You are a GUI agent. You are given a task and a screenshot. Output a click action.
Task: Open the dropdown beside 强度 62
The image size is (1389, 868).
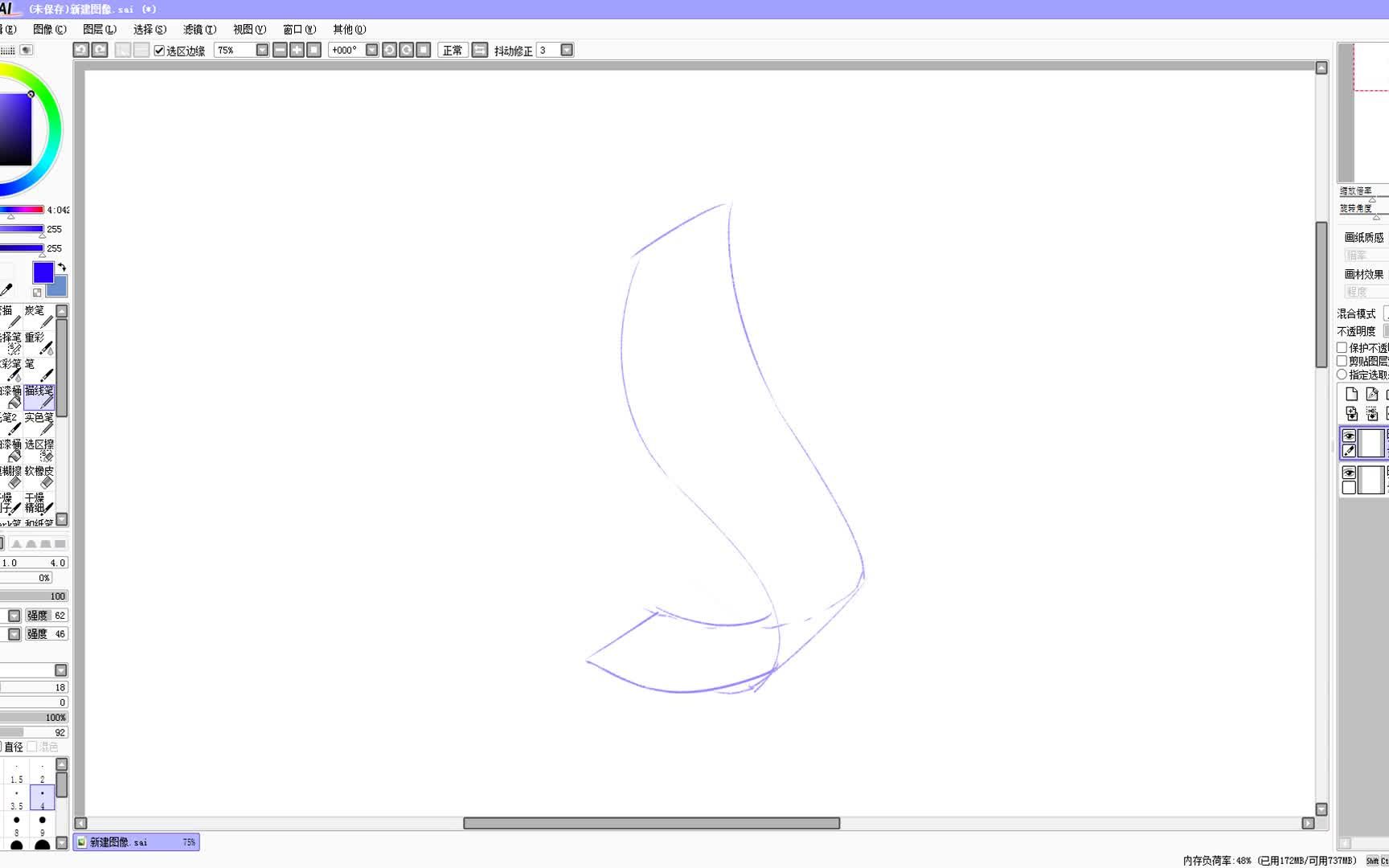(14, 616)
